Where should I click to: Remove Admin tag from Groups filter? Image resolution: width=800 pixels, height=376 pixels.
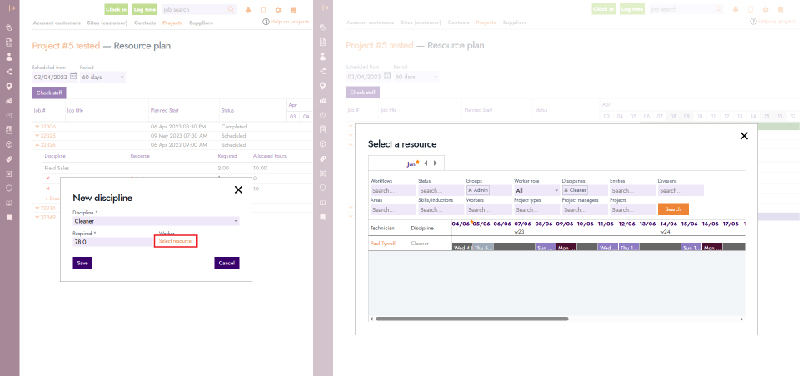click(470, 190)
